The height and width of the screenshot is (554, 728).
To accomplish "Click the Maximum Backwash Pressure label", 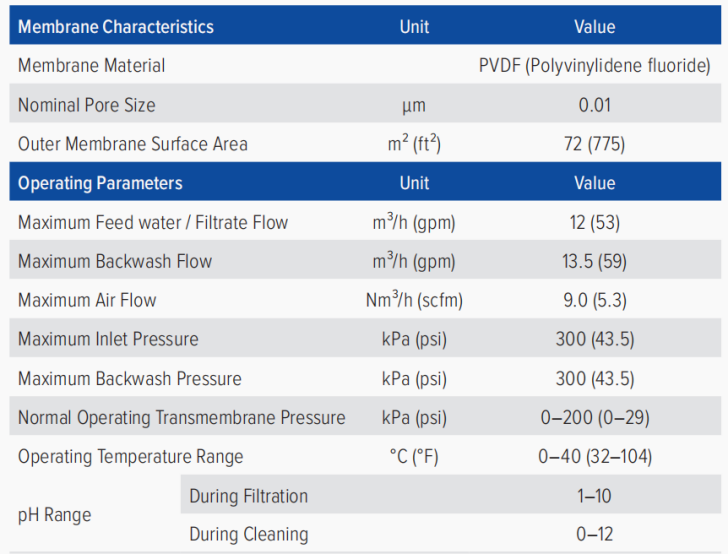I will click(x=130, y=379).
